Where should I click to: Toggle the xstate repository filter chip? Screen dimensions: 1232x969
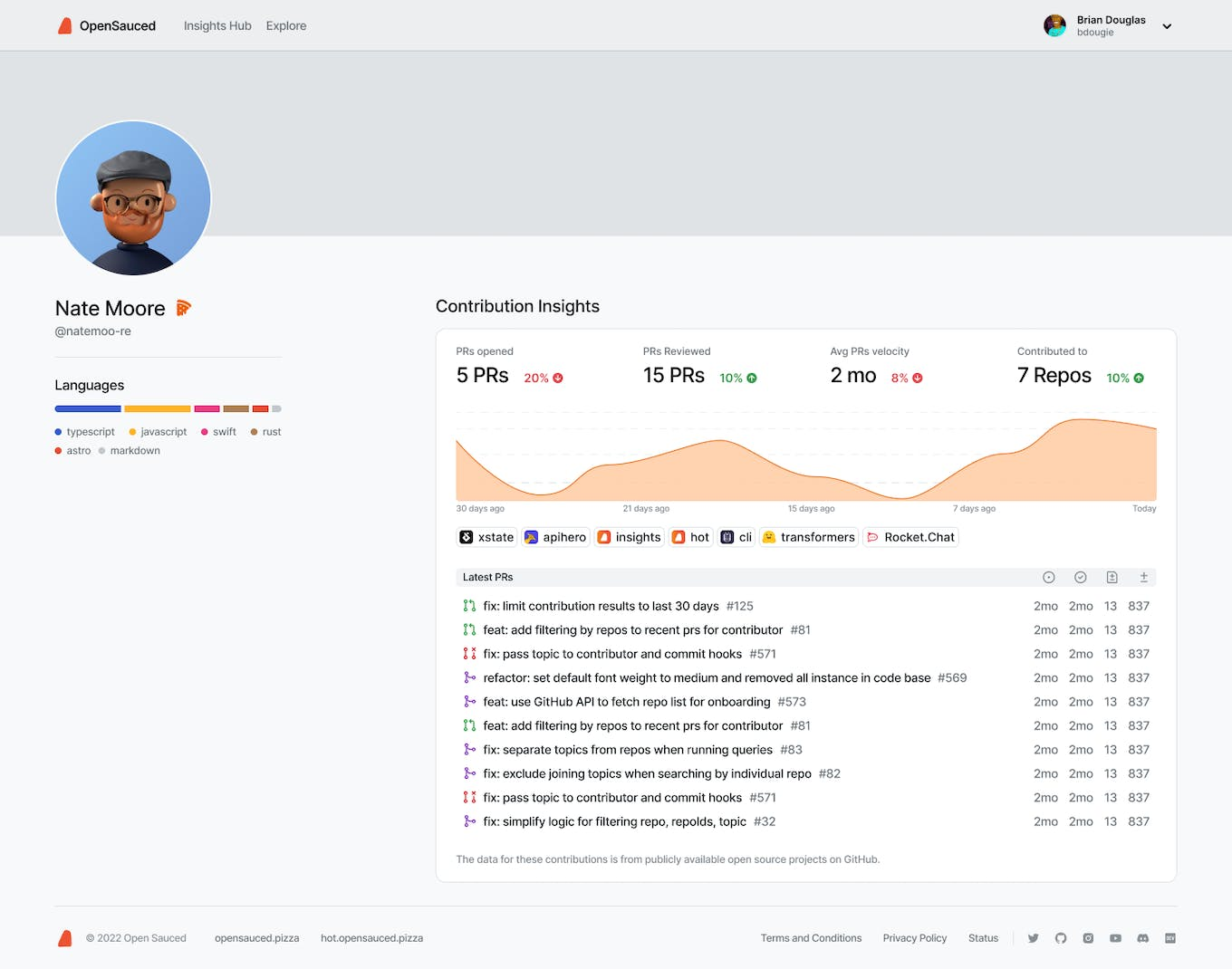(x=486, y=537)
